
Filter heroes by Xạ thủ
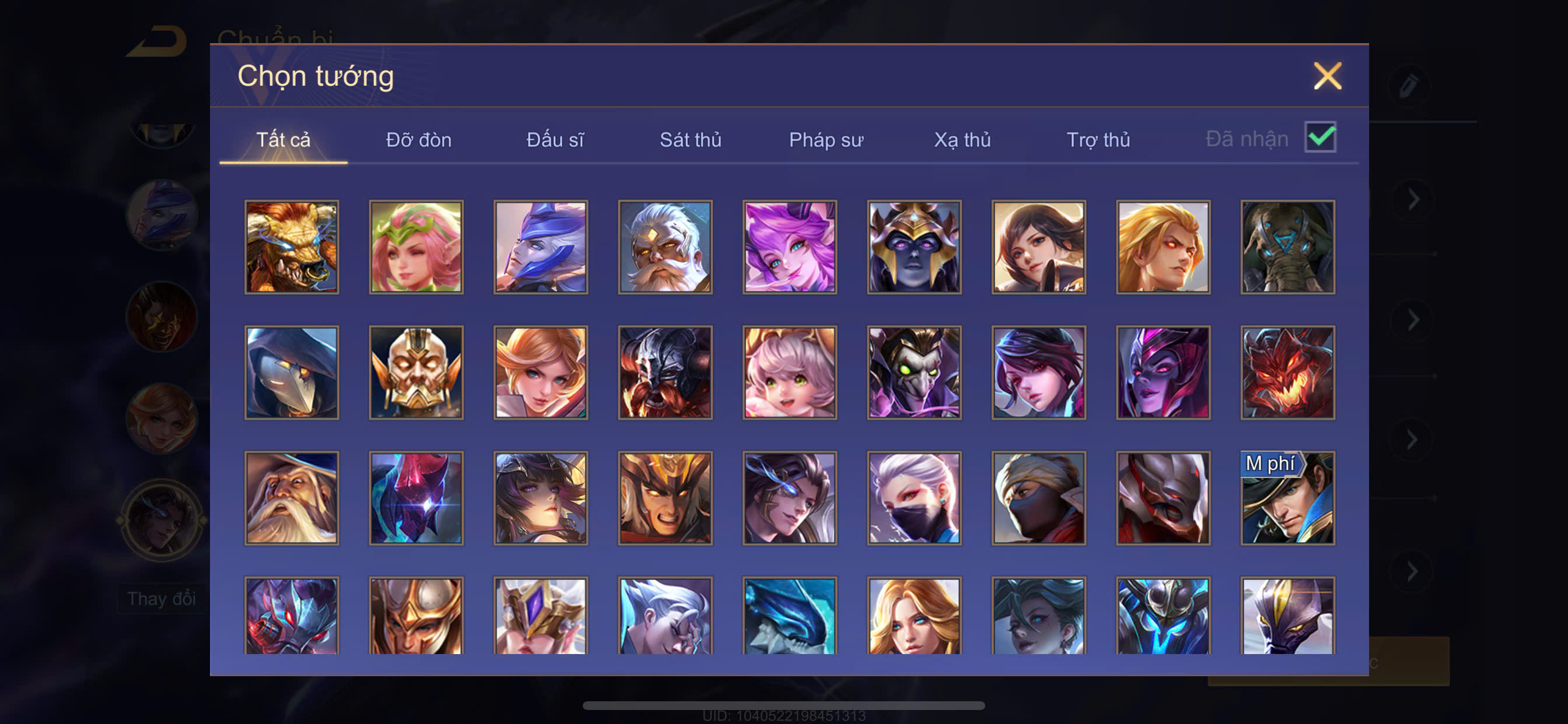(963, 140)
